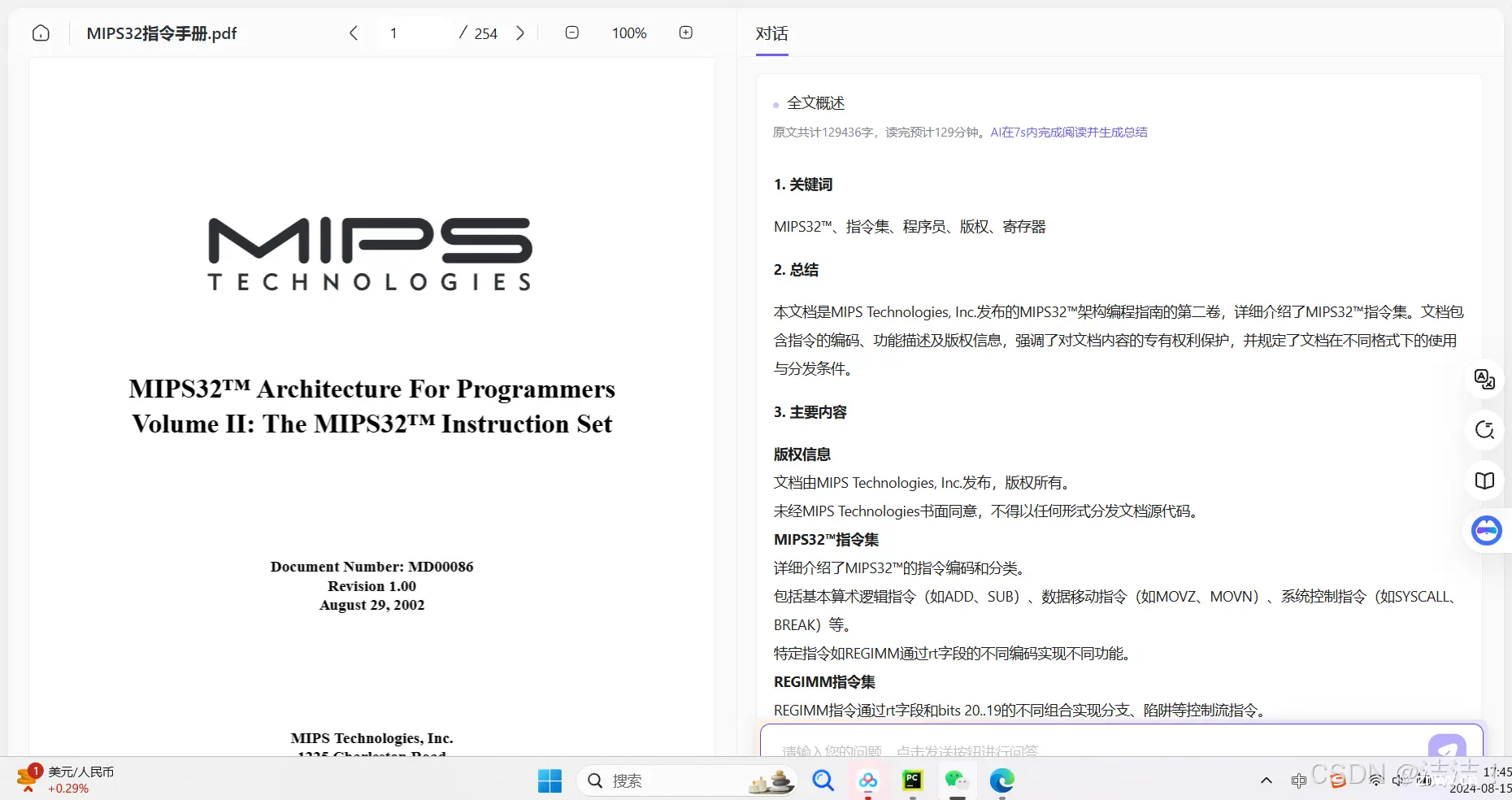Screen dimensions: 1512x800
Task: Open the 美元/人民币 currency widget
Action: (x=65, y=779)
